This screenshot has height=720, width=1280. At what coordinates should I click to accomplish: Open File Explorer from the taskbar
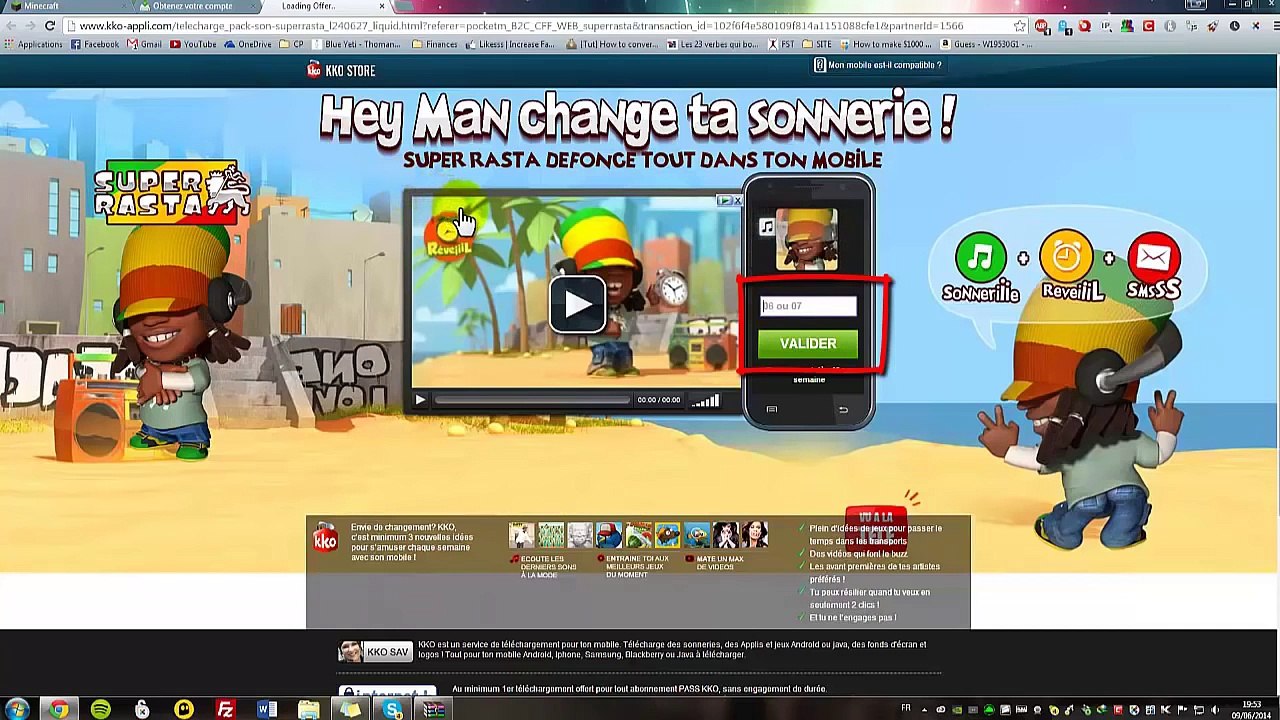309,709
